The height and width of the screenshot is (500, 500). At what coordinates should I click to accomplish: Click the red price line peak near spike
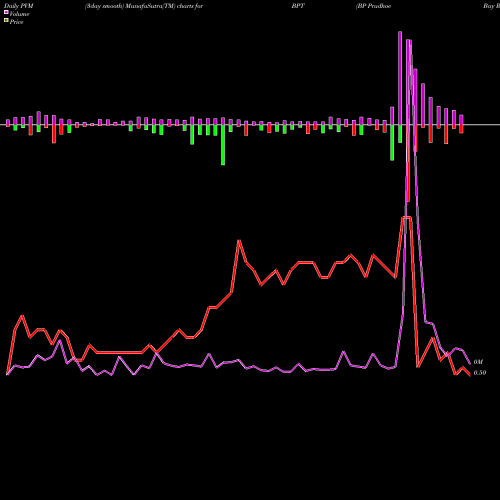pos(407,217)
